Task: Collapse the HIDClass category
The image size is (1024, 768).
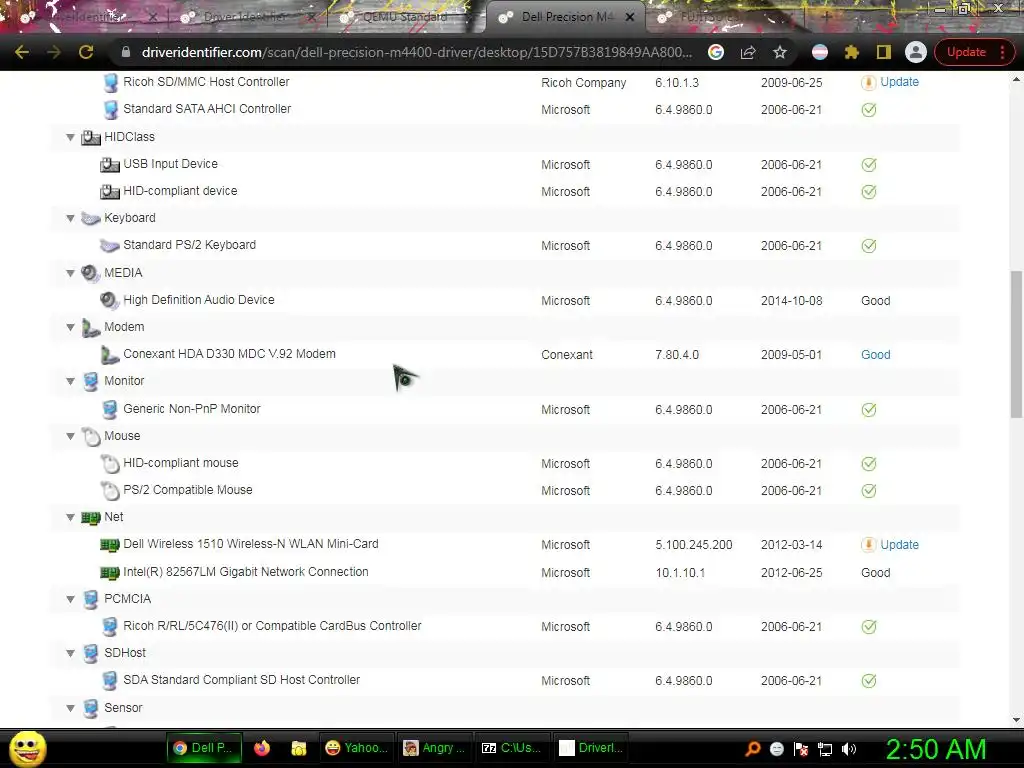Action: (70, 137)
